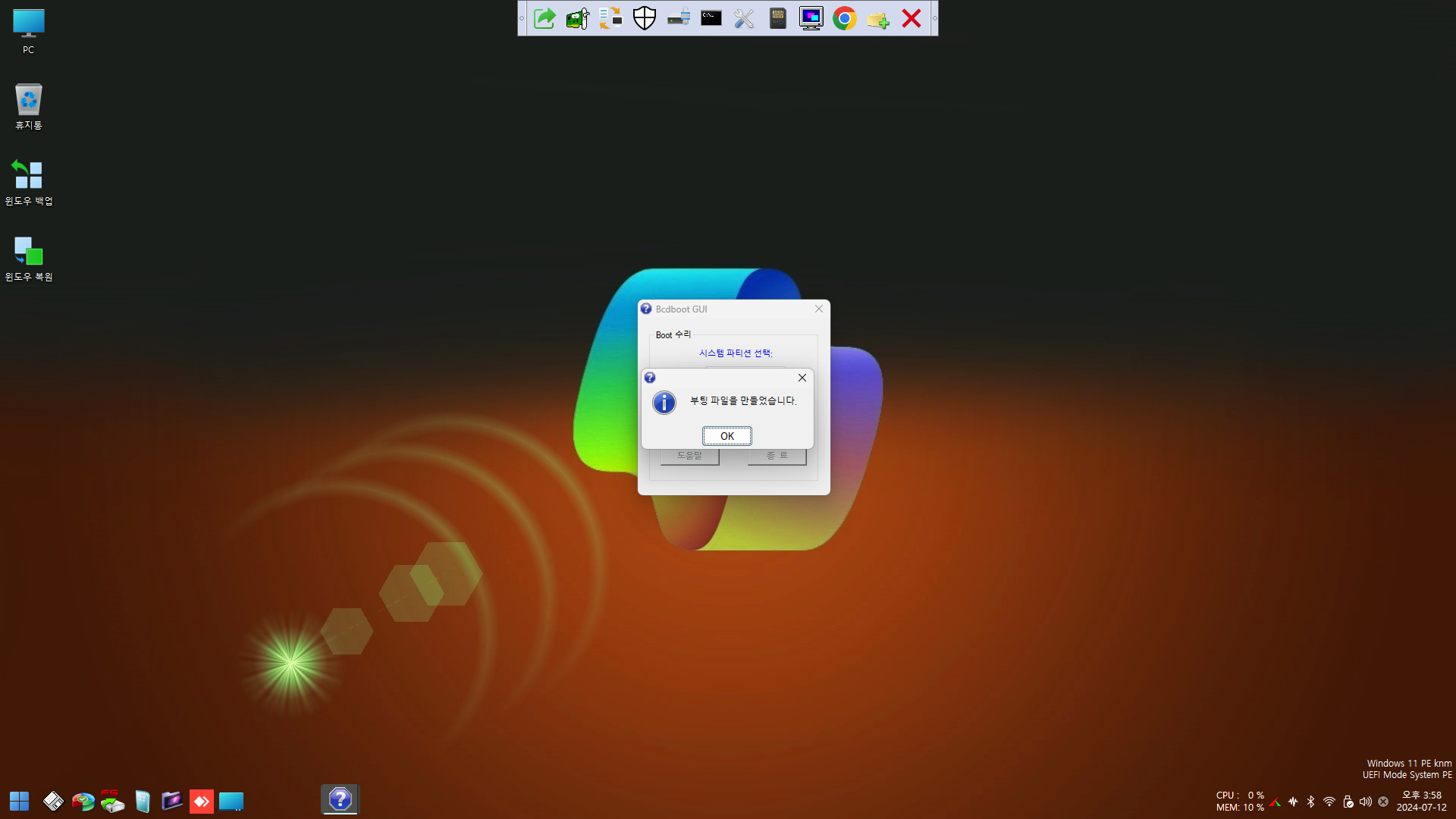Open the command prompt toolbar icon
The image size is (1456, 819).
(x=711, y=18)
